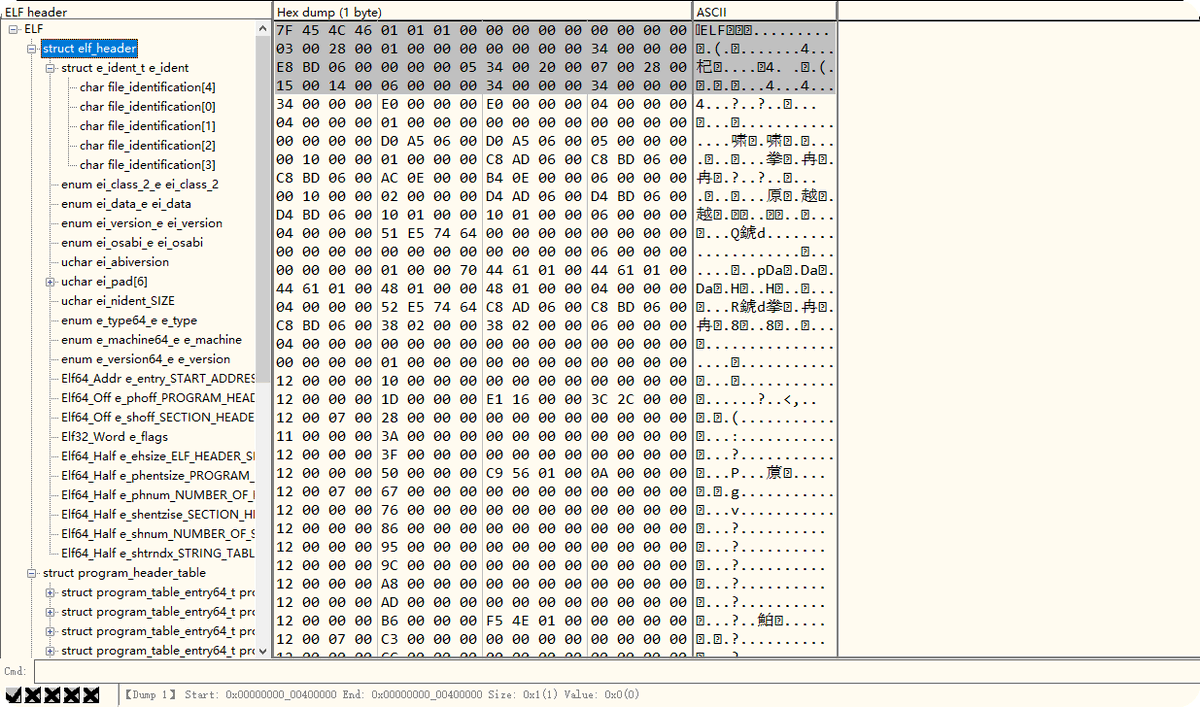Toggle the checkmark box beside the Cmd label
Screen dimensions: 1200x707
click(13, 695)
